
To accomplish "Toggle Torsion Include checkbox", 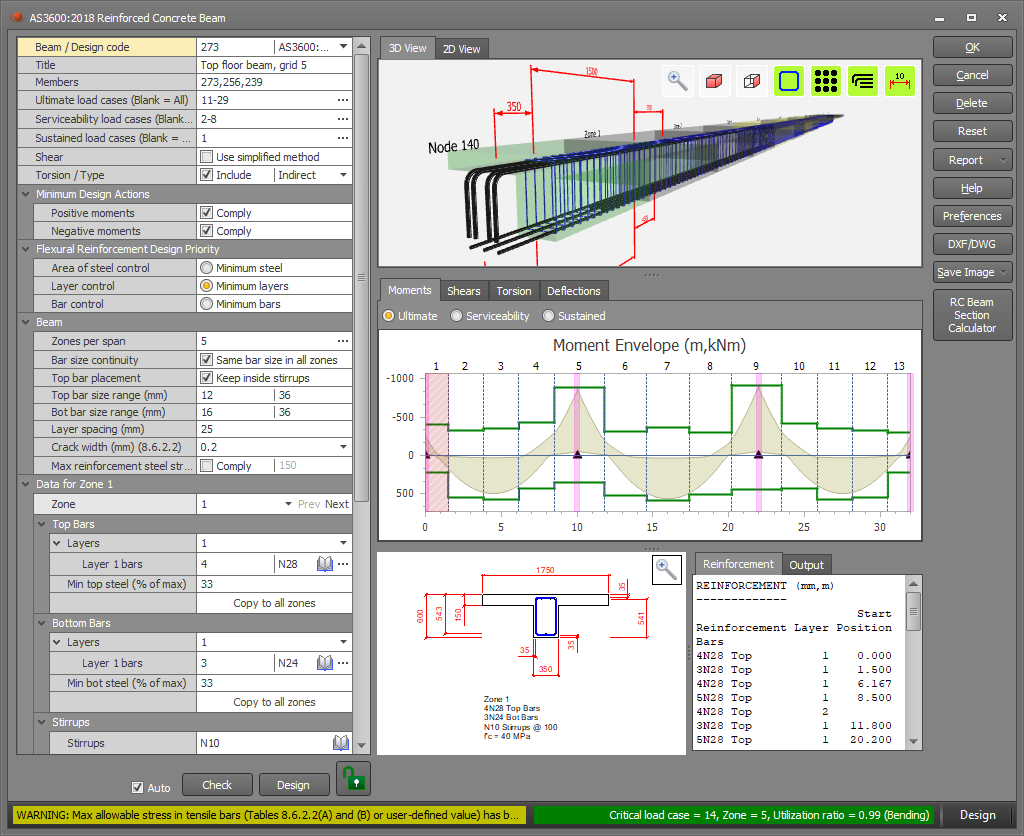I will (x=206, y=175).
